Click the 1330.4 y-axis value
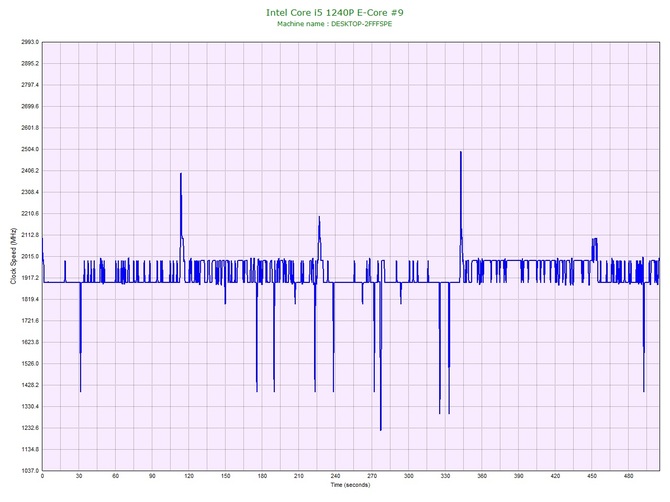 [x=30, y=407]
